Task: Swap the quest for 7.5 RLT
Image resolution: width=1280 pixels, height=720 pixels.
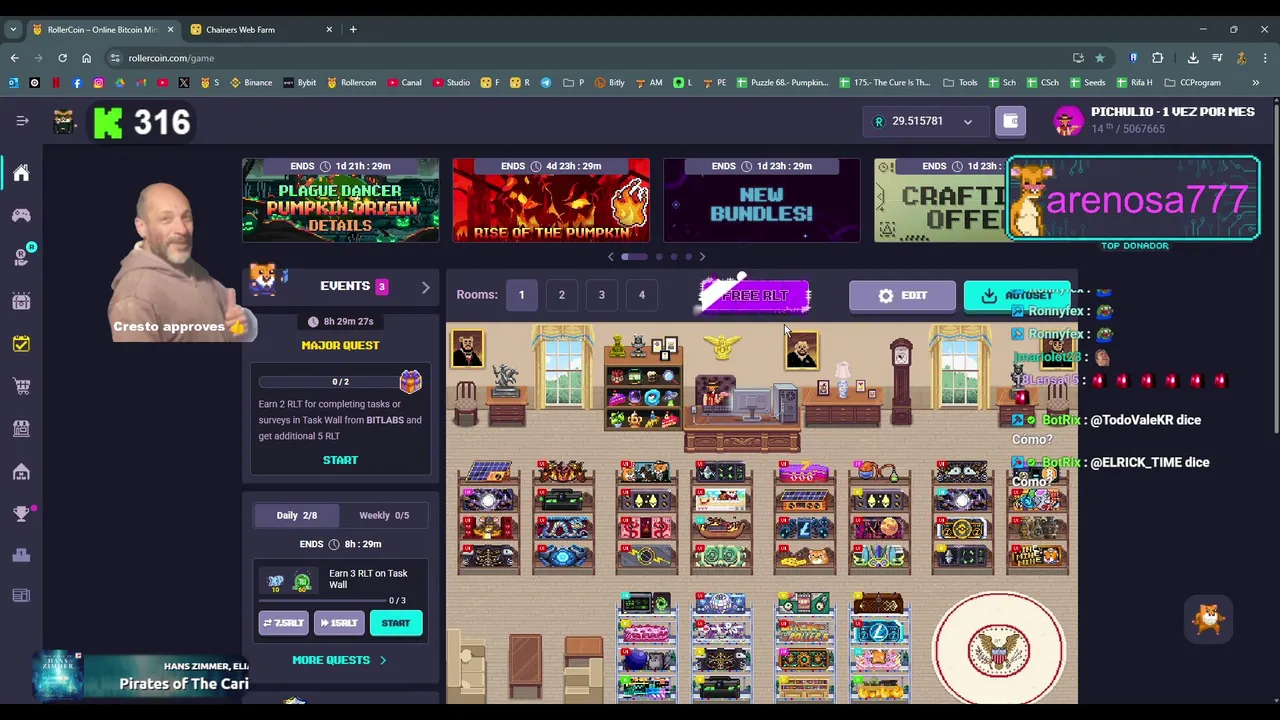Action: (283, 623)
